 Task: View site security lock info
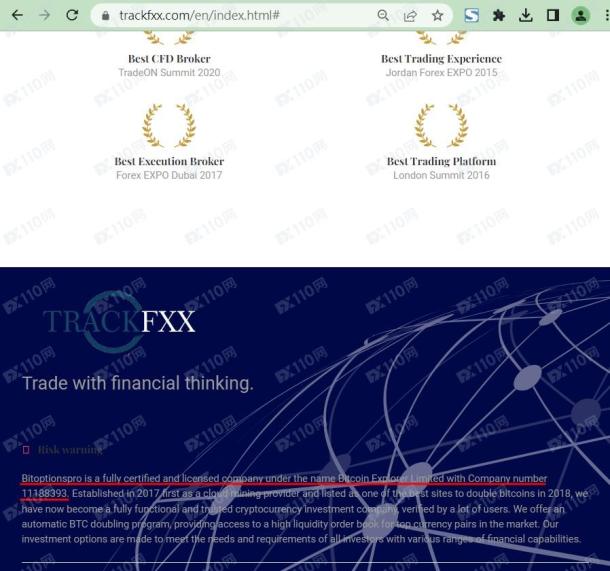click(105, 16)
